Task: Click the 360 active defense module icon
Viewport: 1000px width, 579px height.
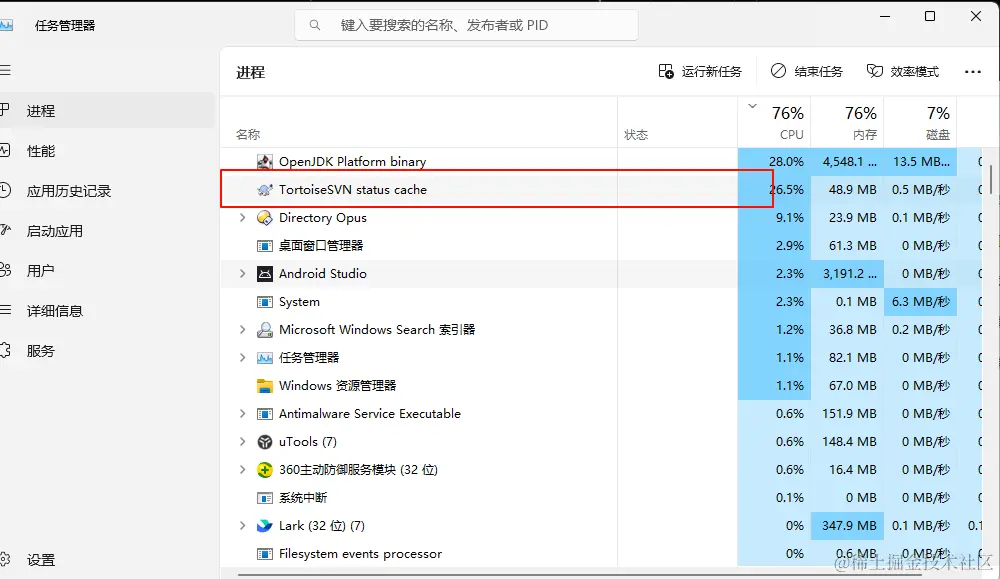Action: (x=264, y=469)
